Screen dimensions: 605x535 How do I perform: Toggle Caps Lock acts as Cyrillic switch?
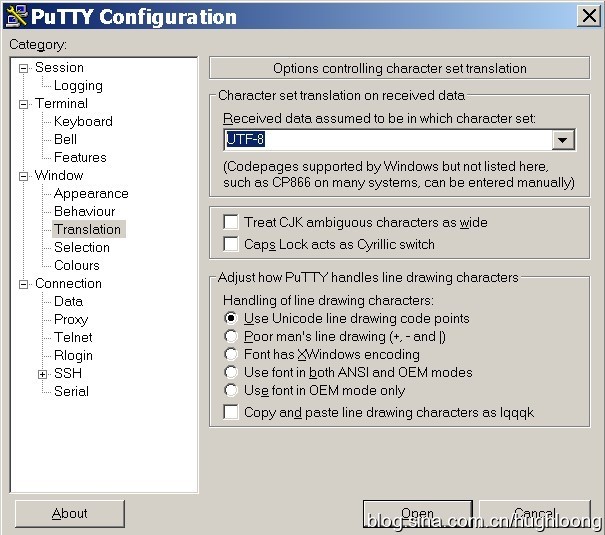click(231, 244)
